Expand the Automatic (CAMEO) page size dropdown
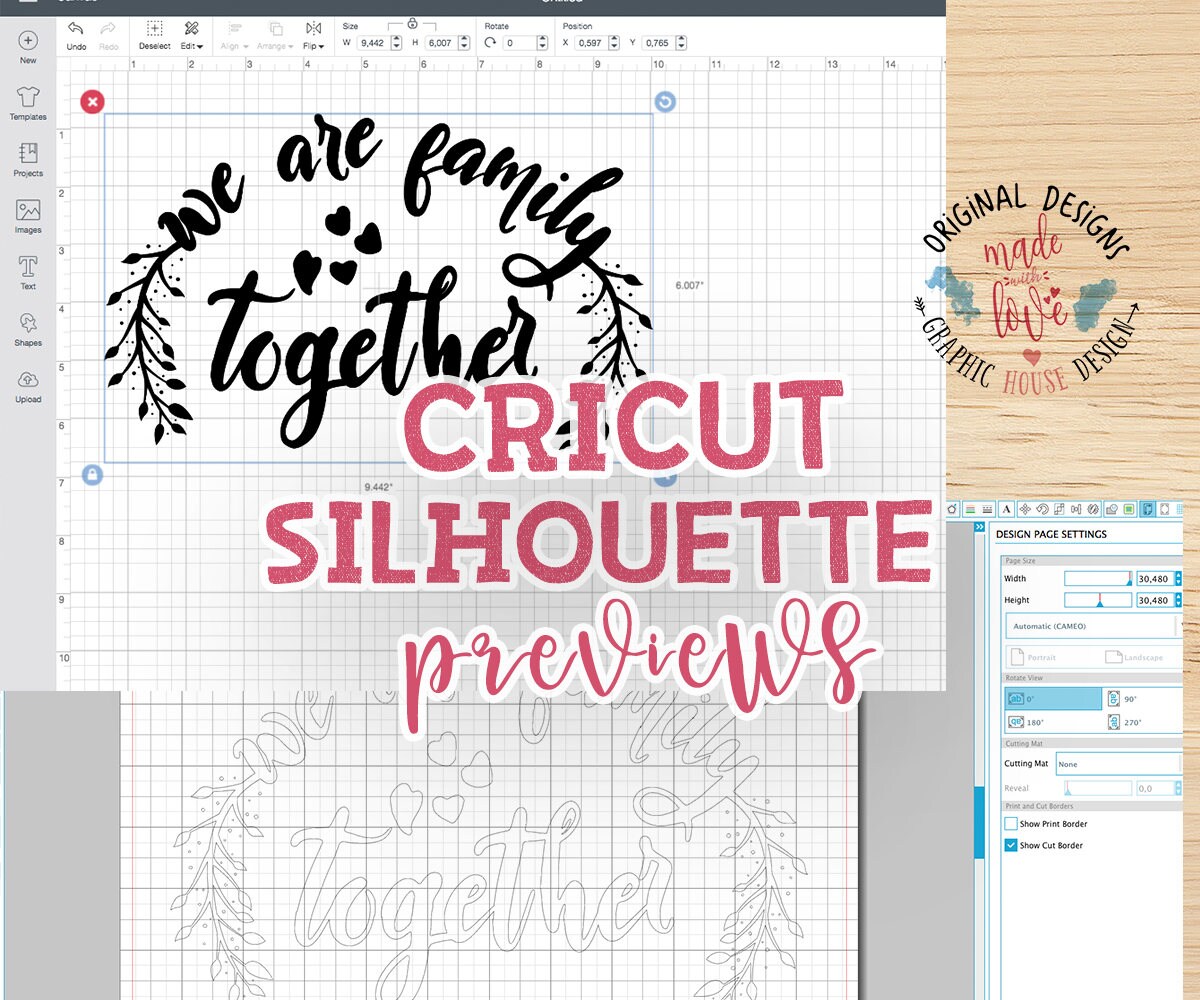 pyautogui.click(x=1092, y=626)
